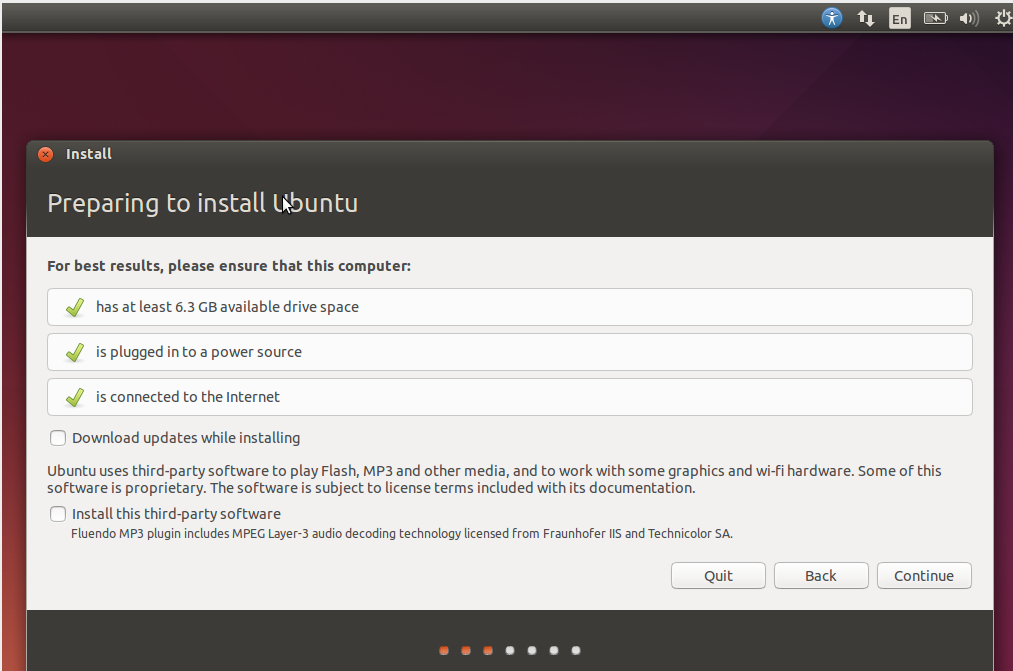Click the Quit button

tap(718, 575)
